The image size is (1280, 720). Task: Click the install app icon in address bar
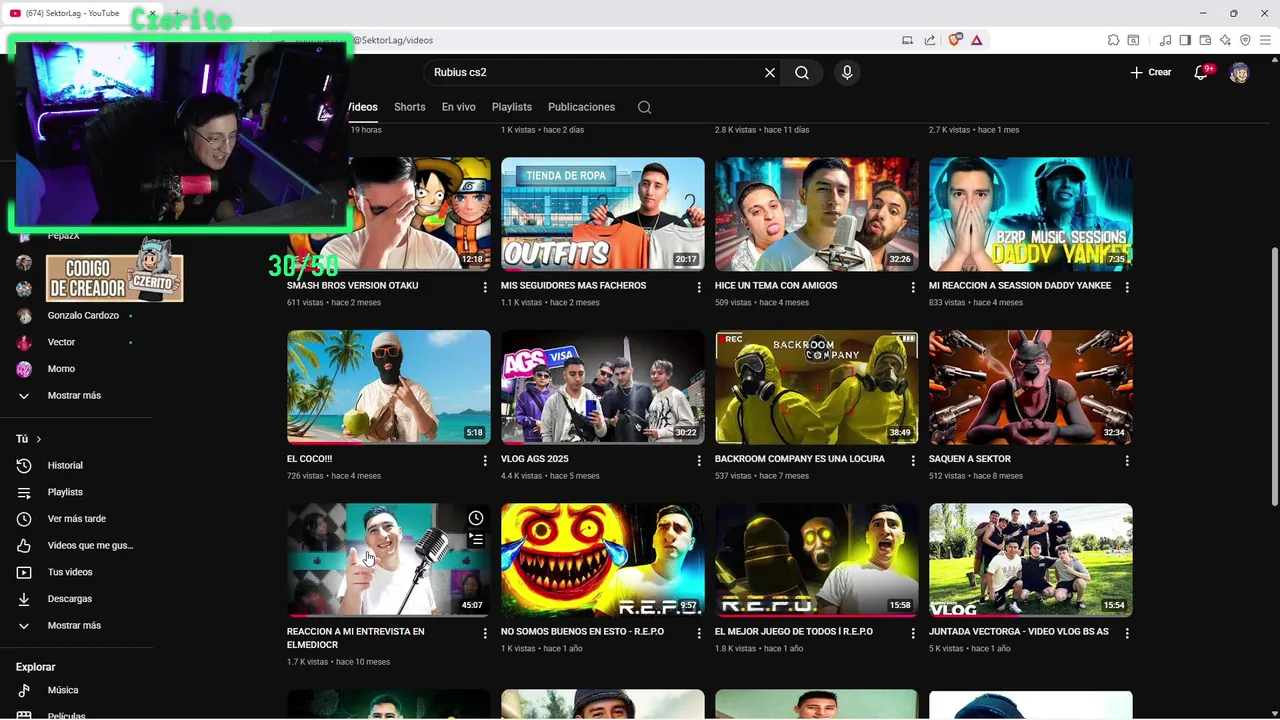click(908, 40)
